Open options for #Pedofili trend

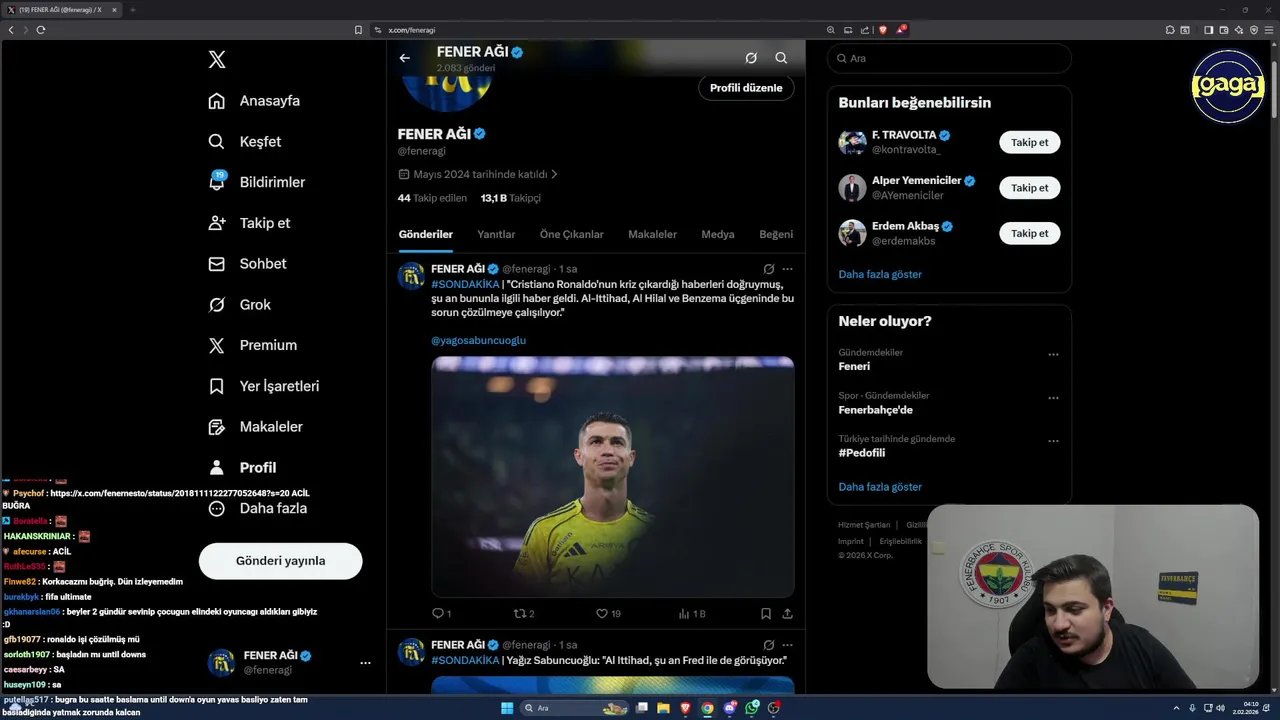tap(1053, 441)
